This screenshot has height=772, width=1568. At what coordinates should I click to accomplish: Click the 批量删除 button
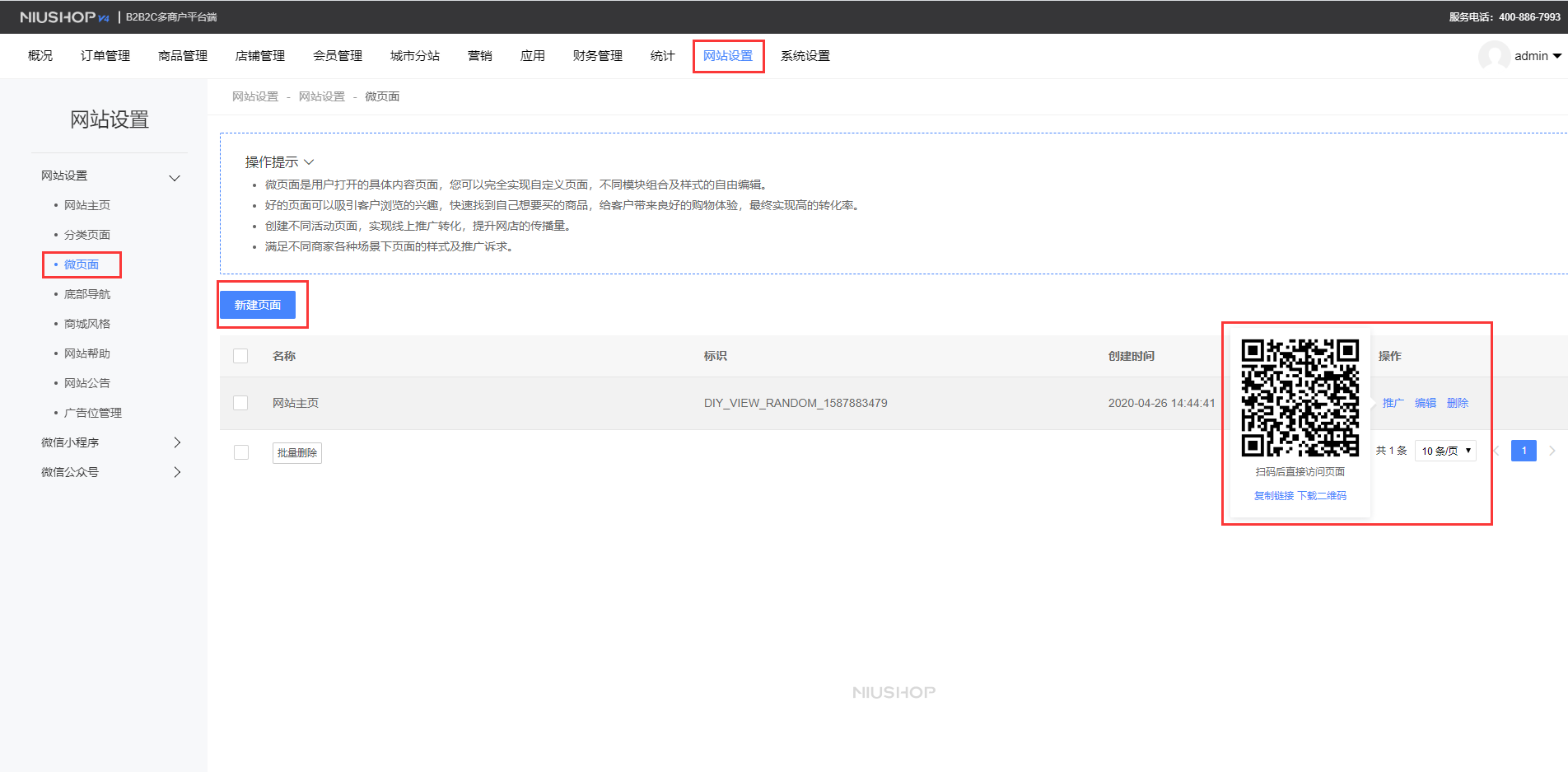pyautogui.click(x=297, y=453)
